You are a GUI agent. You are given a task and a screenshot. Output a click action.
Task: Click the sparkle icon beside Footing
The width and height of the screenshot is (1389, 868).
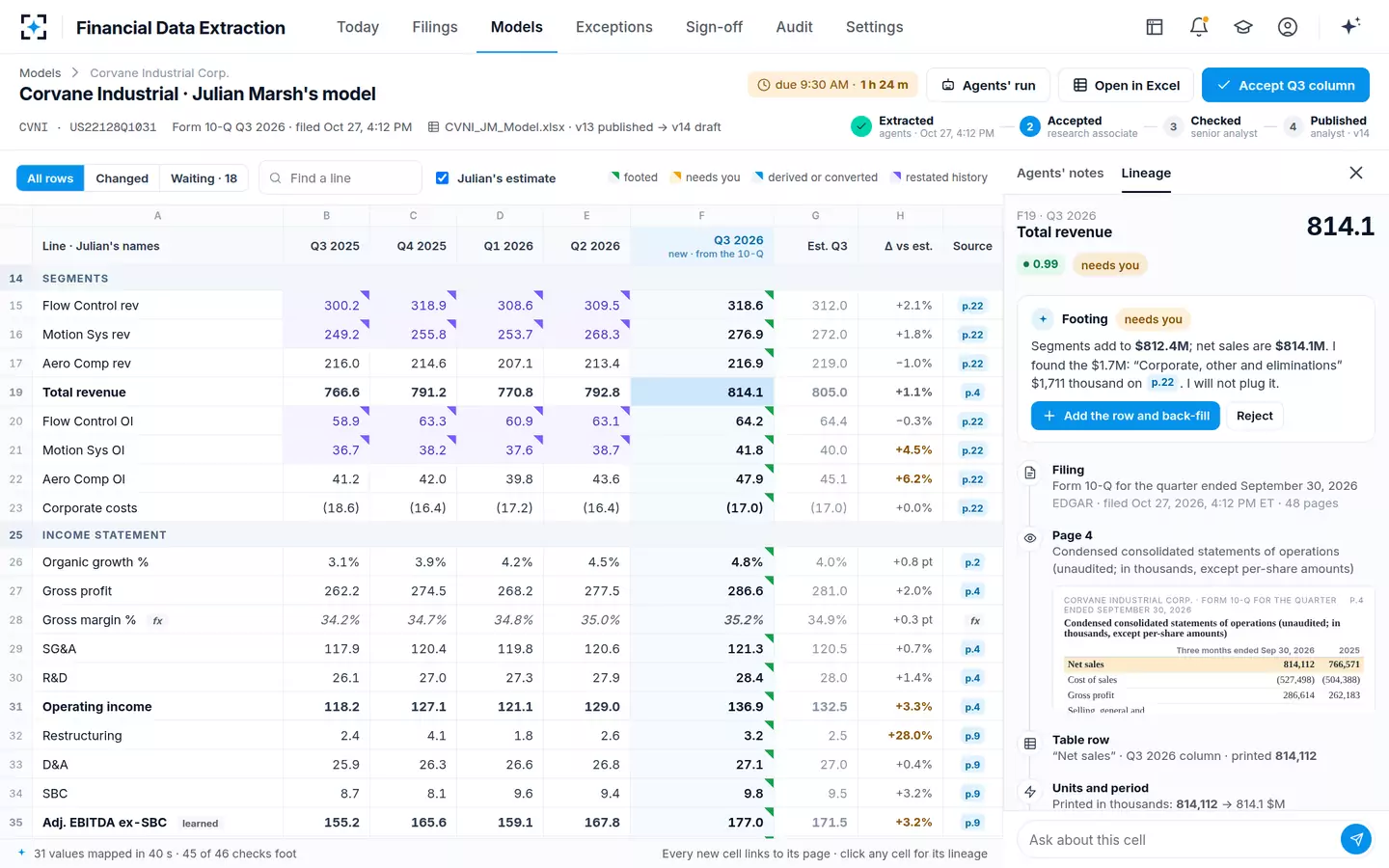click(1043, 319)
